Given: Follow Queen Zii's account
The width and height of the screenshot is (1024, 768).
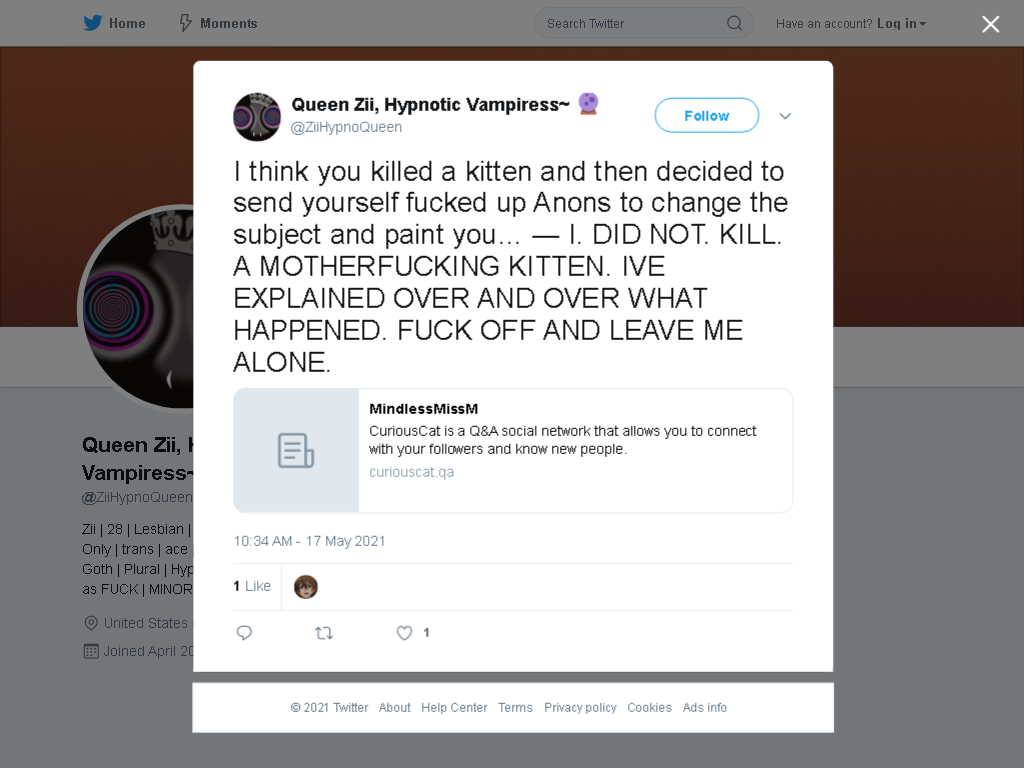Looking at the screenshot, I should pyautogui.click(x=707, y=116).
